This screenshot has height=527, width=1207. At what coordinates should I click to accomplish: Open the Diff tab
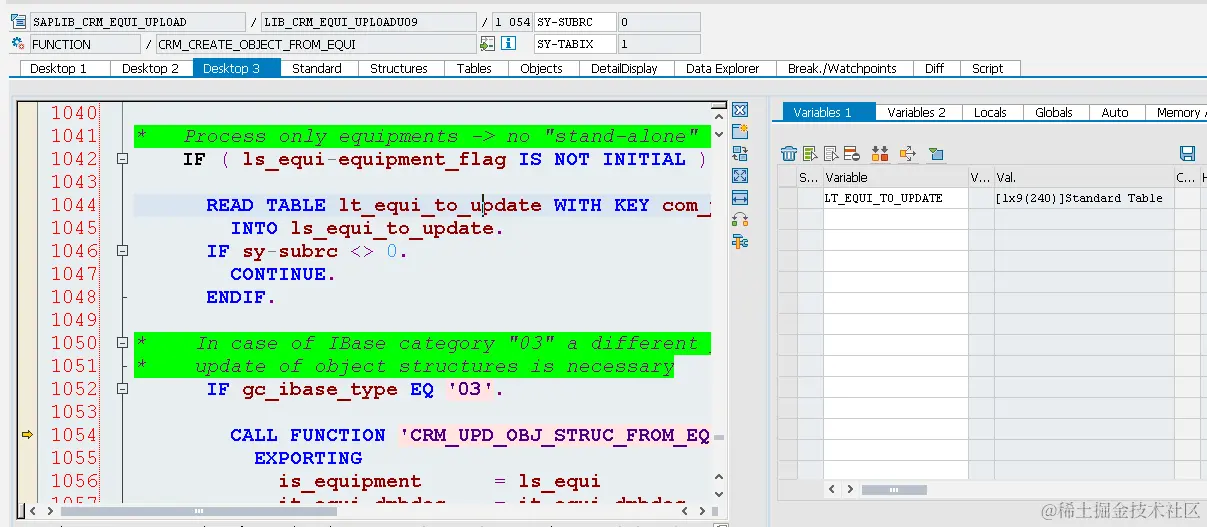click(x=934, y=68)
